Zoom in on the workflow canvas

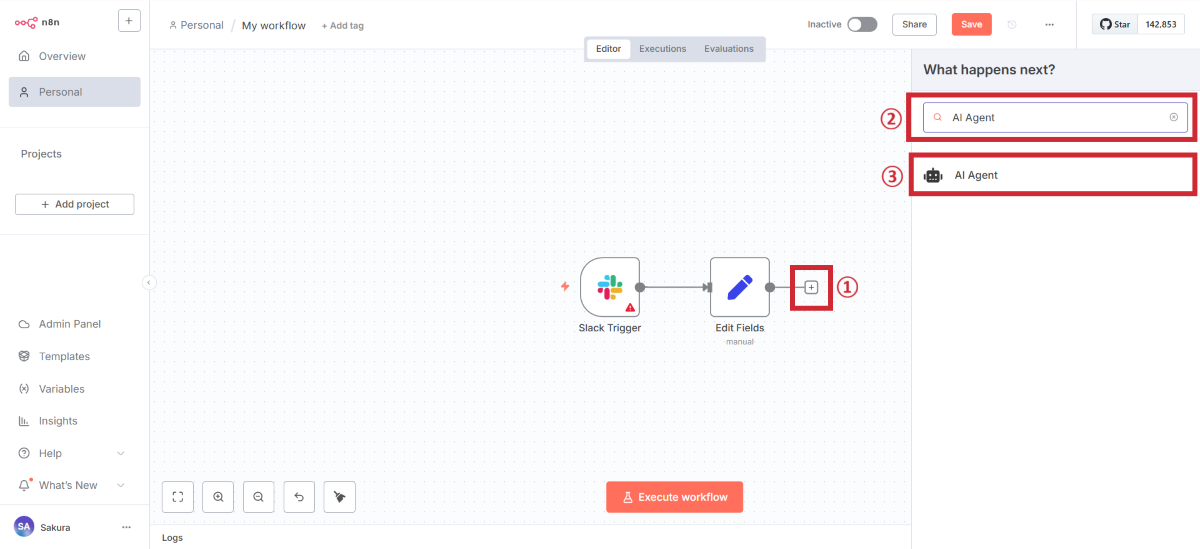(x=218, y=496)
